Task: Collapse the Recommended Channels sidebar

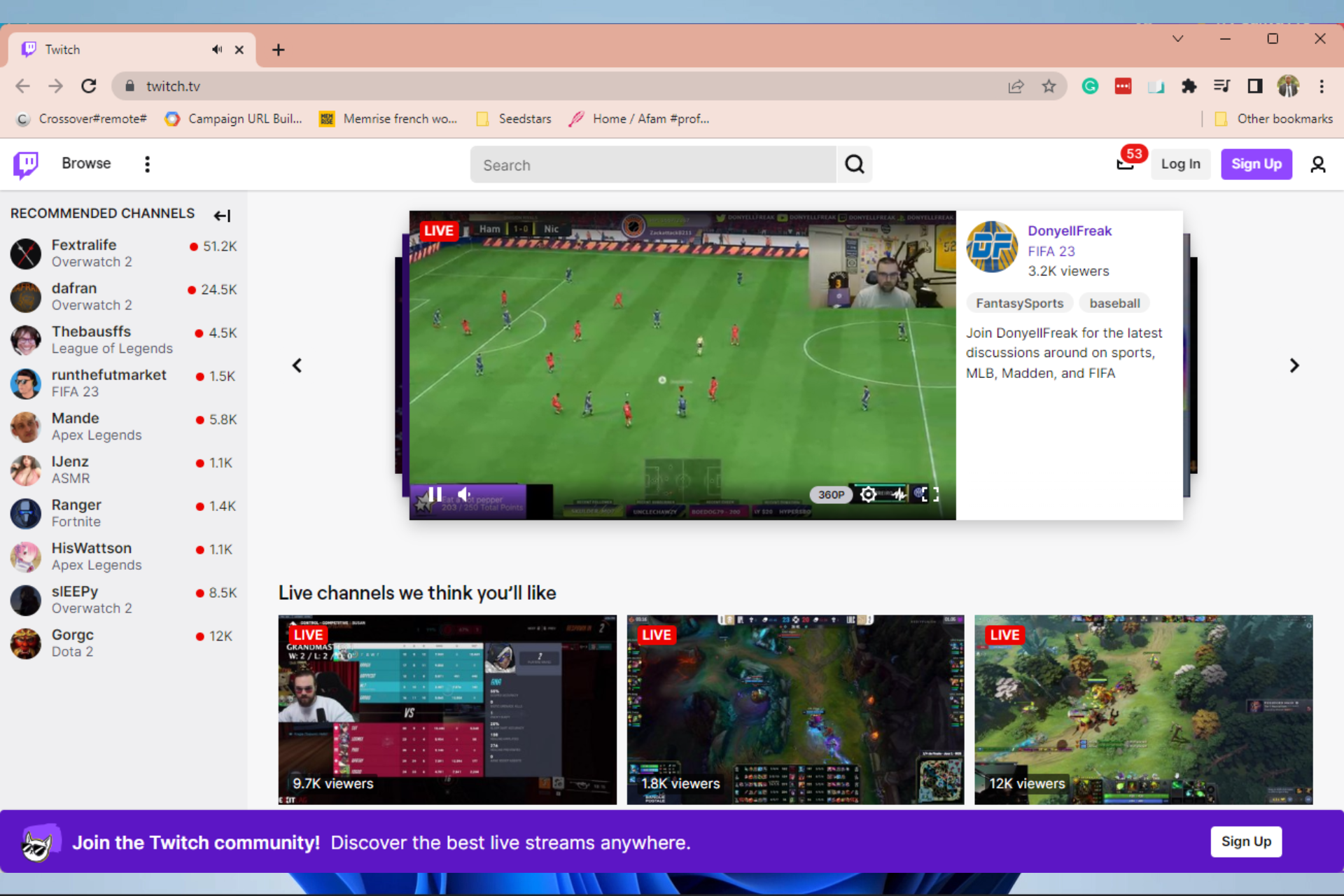Action: point(222,216)
